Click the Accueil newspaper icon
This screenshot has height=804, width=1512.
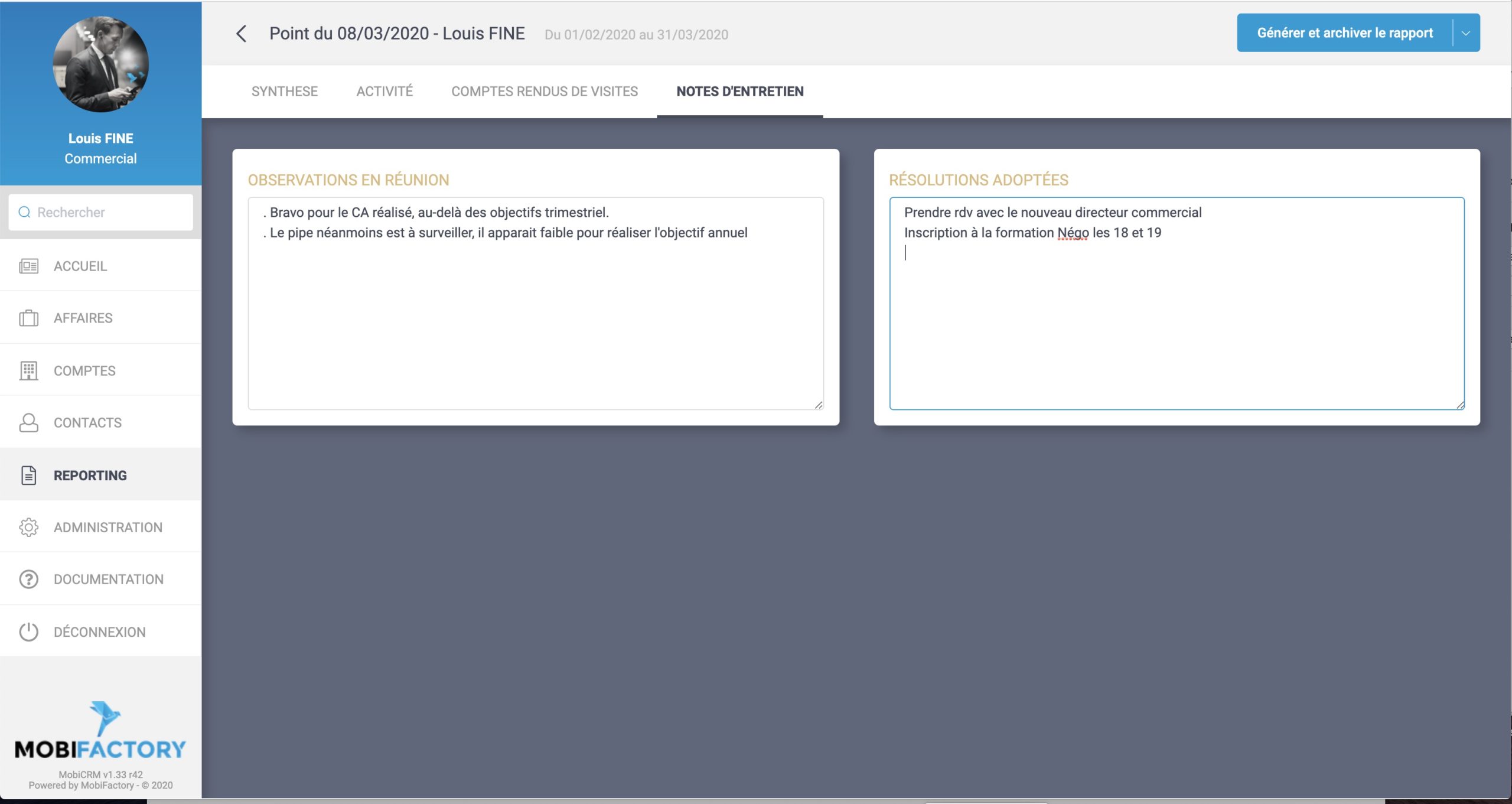coord(28,266)
